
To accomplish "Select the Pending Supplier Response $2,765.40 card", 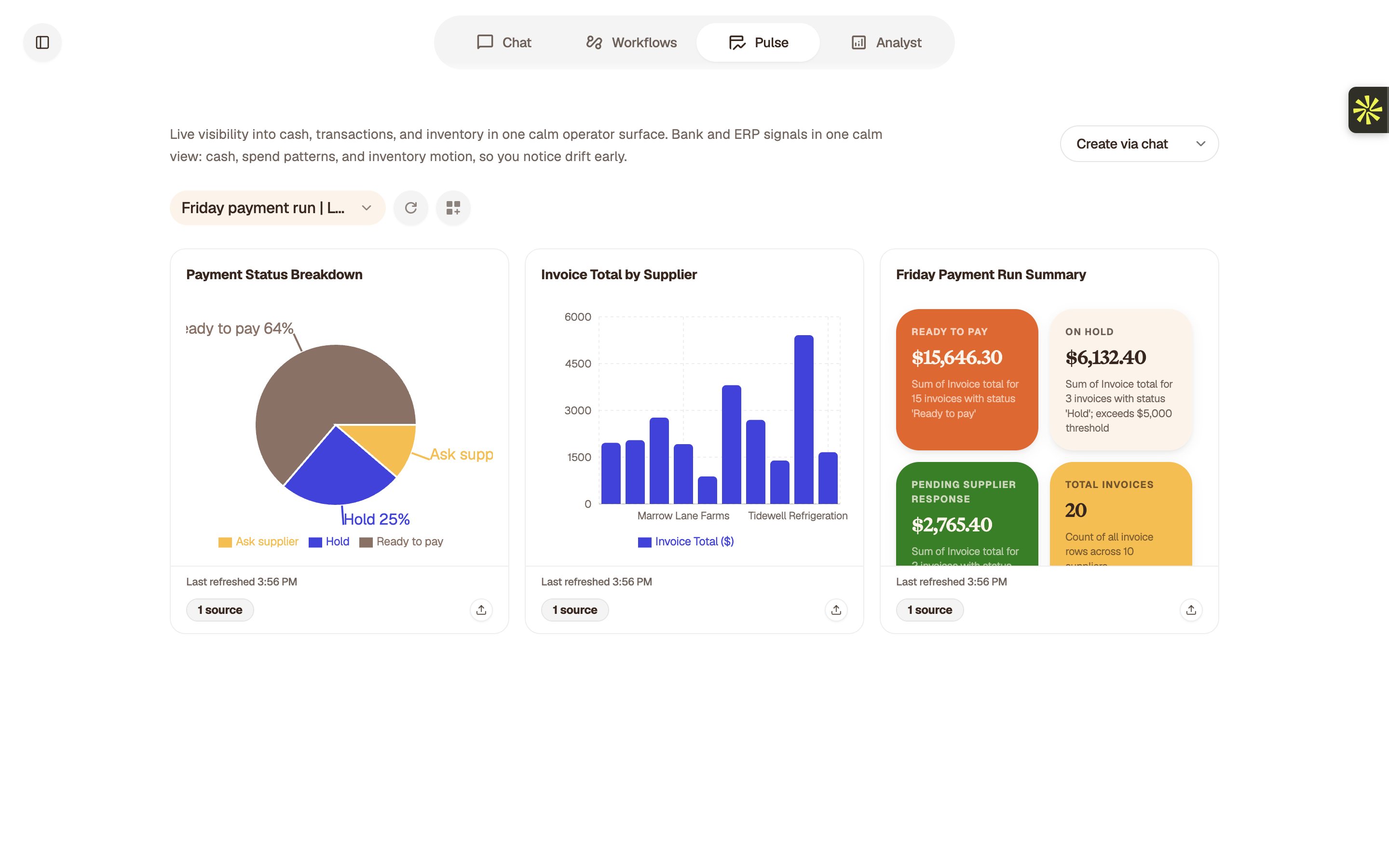I will pyautogui.click(x=967, y=514).
